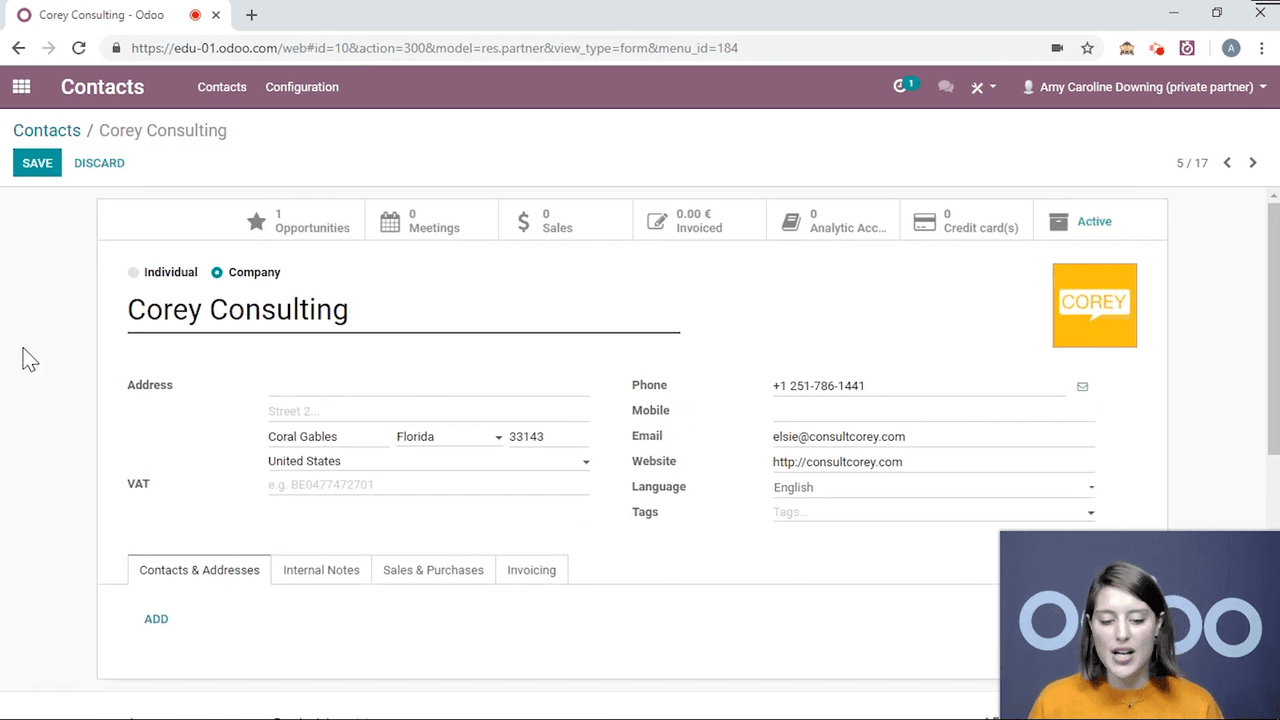
Task: Toggle the Active archive status
Action: point(1059,221)
